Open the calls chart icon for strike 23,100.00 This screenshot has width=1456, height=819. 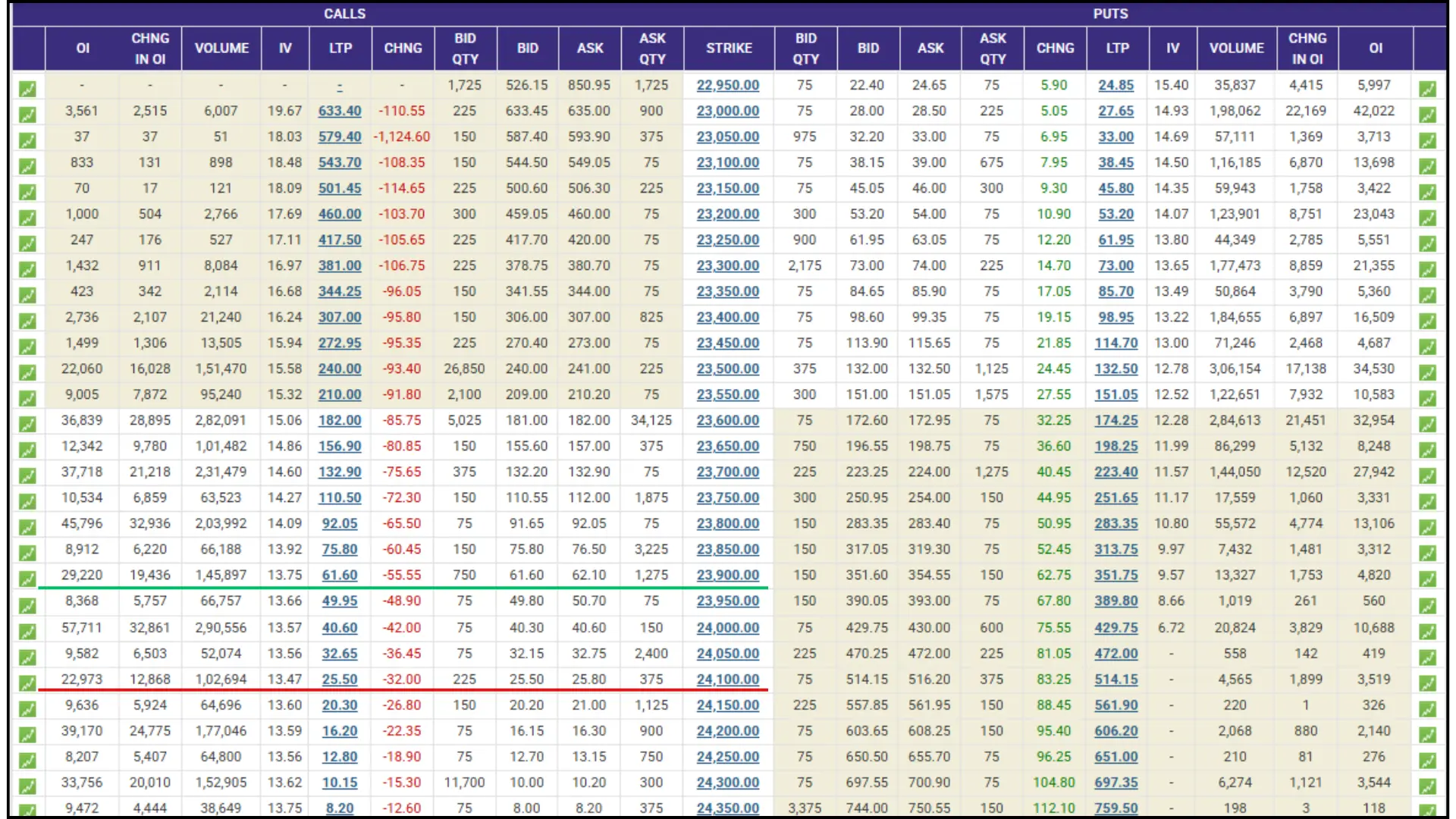point(27,166)
